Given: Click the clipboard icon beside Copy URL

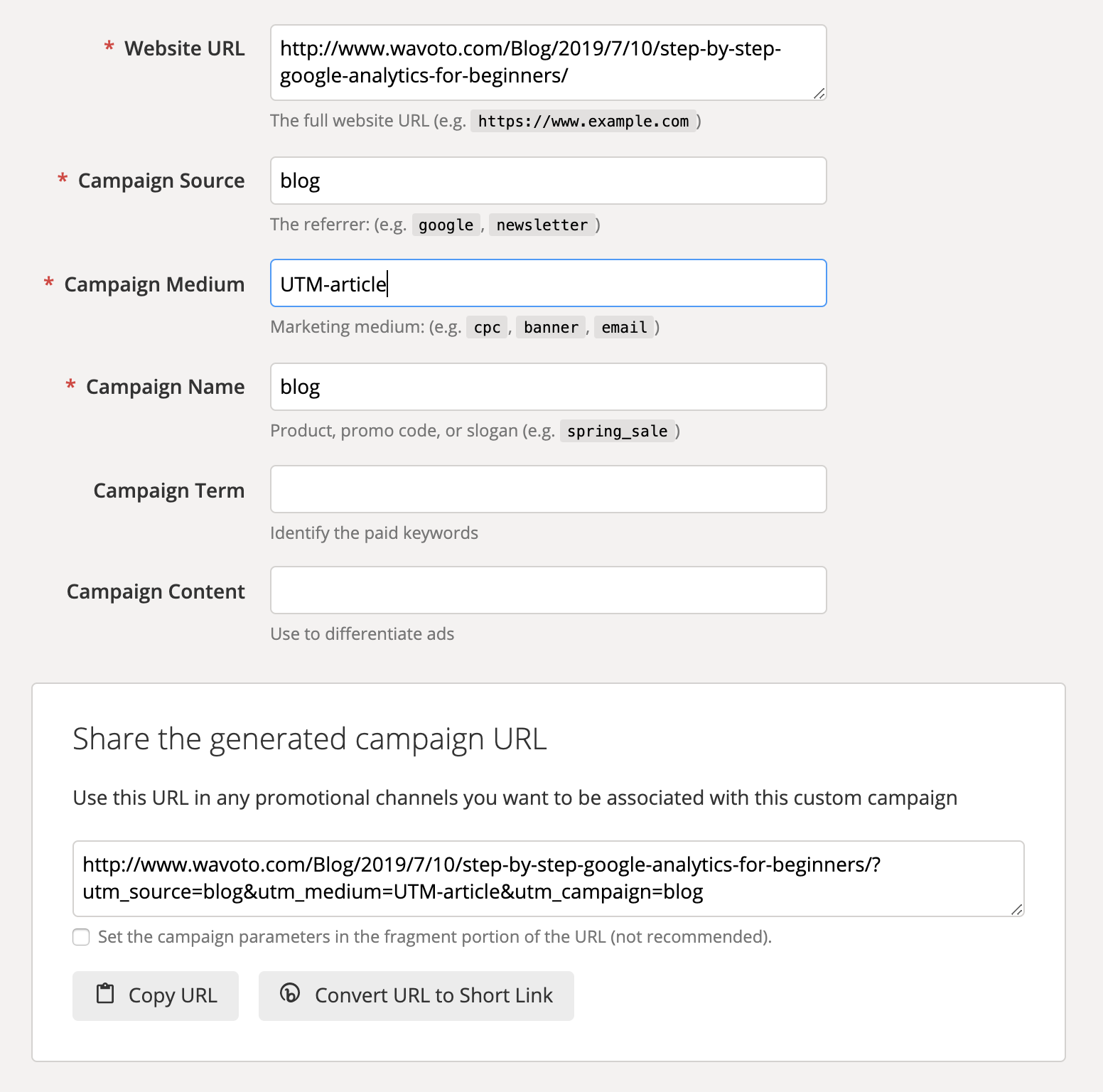Looking at the screenshot, I should (x=105, y=994).
